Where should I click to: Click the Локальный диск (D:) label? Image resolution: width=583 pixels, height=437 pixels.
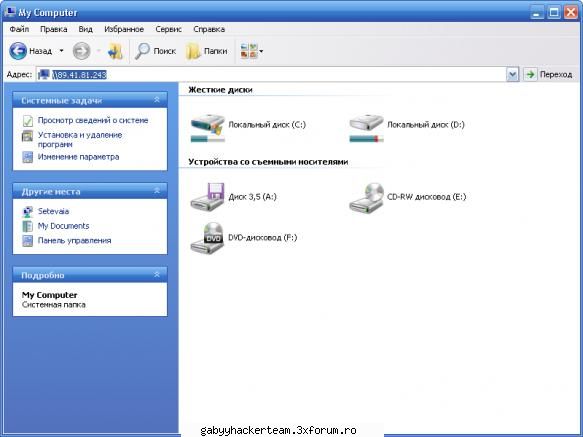coord(426,125)
